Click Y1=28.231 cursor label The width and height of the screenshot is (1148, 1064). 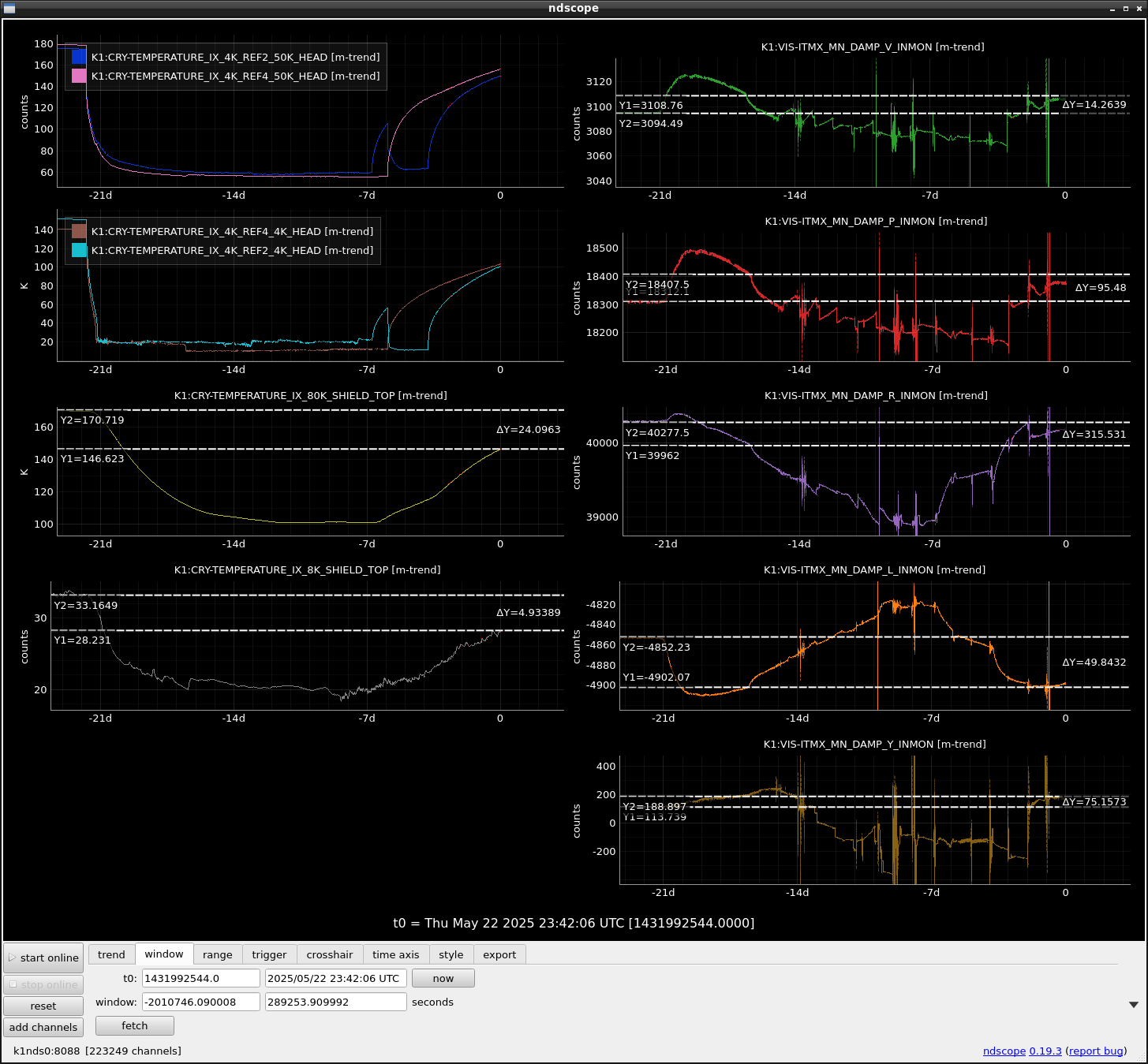pos(82,640)
